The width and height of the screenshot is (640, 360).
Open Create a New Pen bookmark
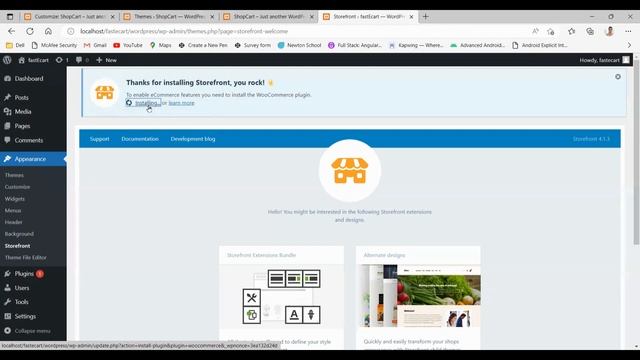[203, 45]
